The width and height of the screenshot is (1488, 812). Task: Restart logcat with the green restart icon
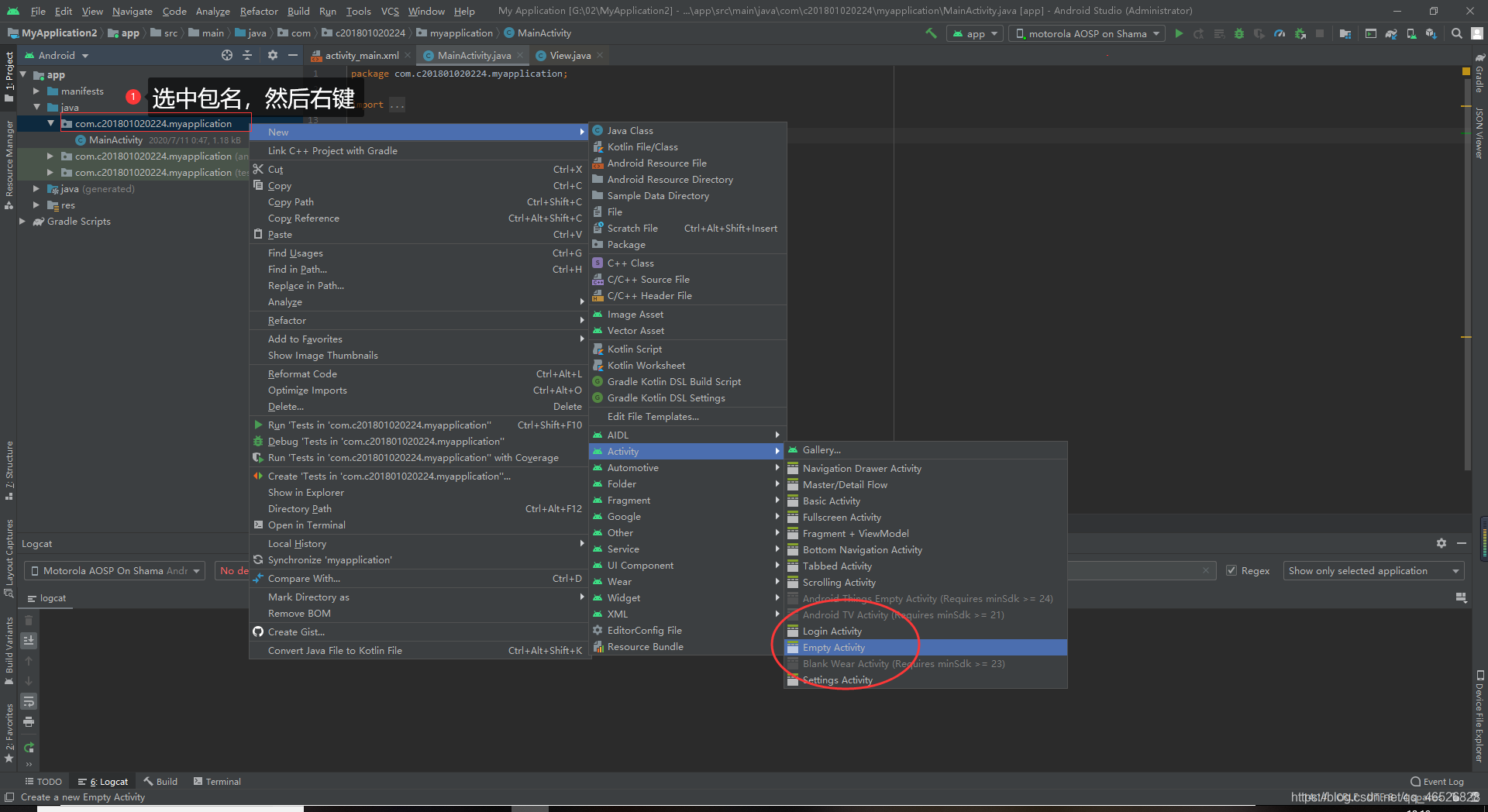pyautogui.click(x=29, y=748)
